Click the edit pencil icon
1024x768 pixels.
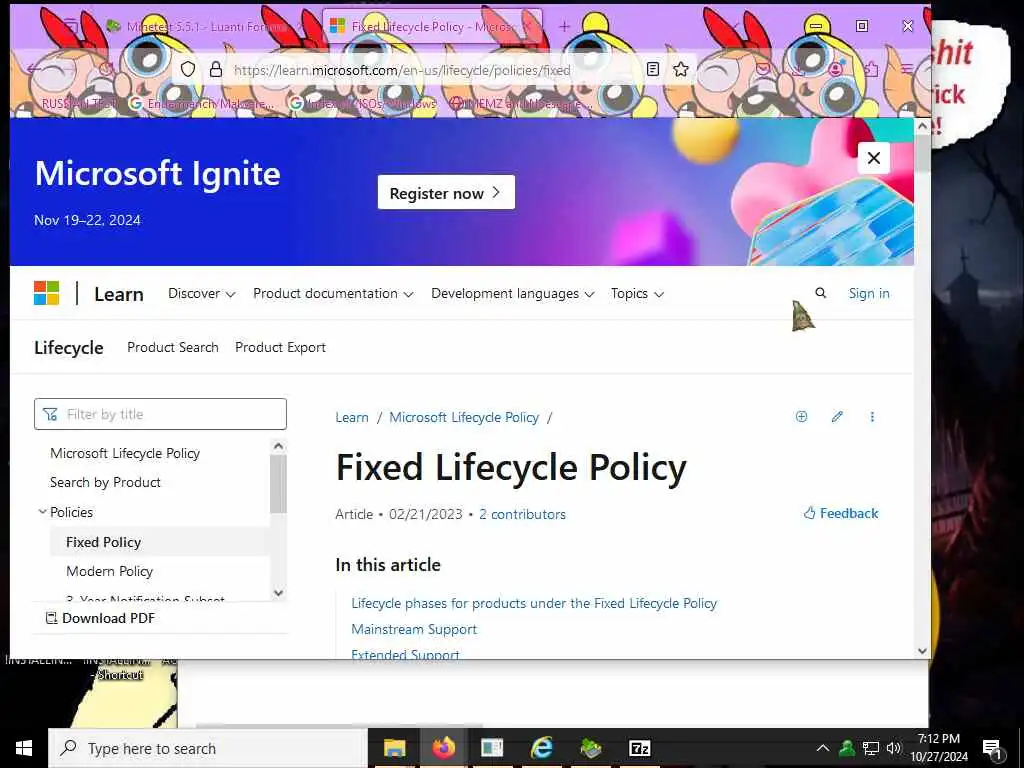(837, 417)
